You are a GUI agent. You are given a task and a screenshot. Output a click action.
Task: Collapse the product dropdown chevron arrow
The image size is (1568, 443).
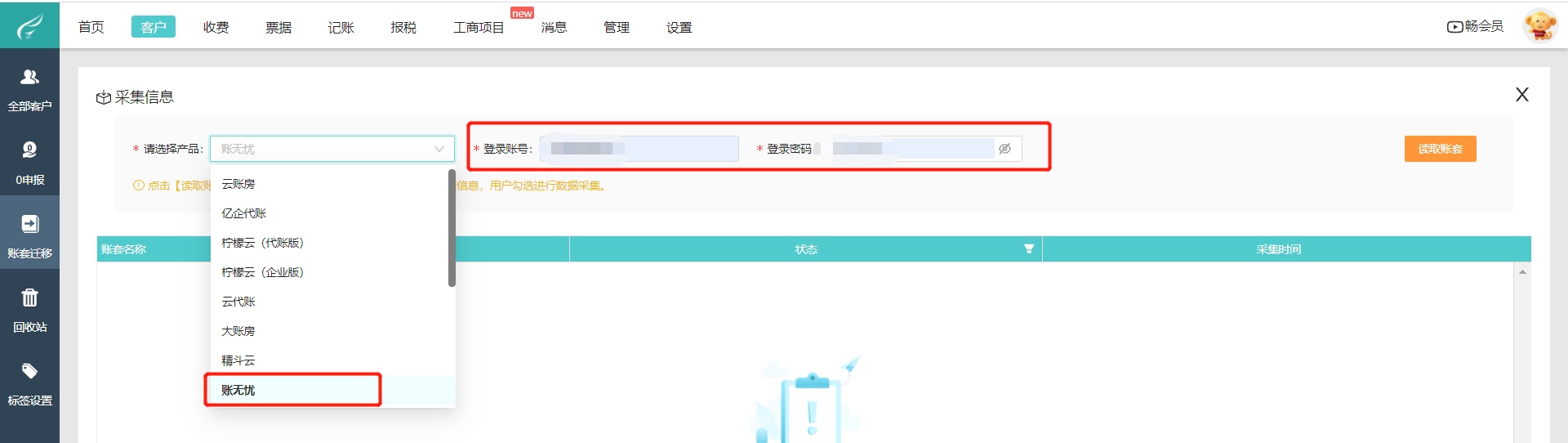439,149
